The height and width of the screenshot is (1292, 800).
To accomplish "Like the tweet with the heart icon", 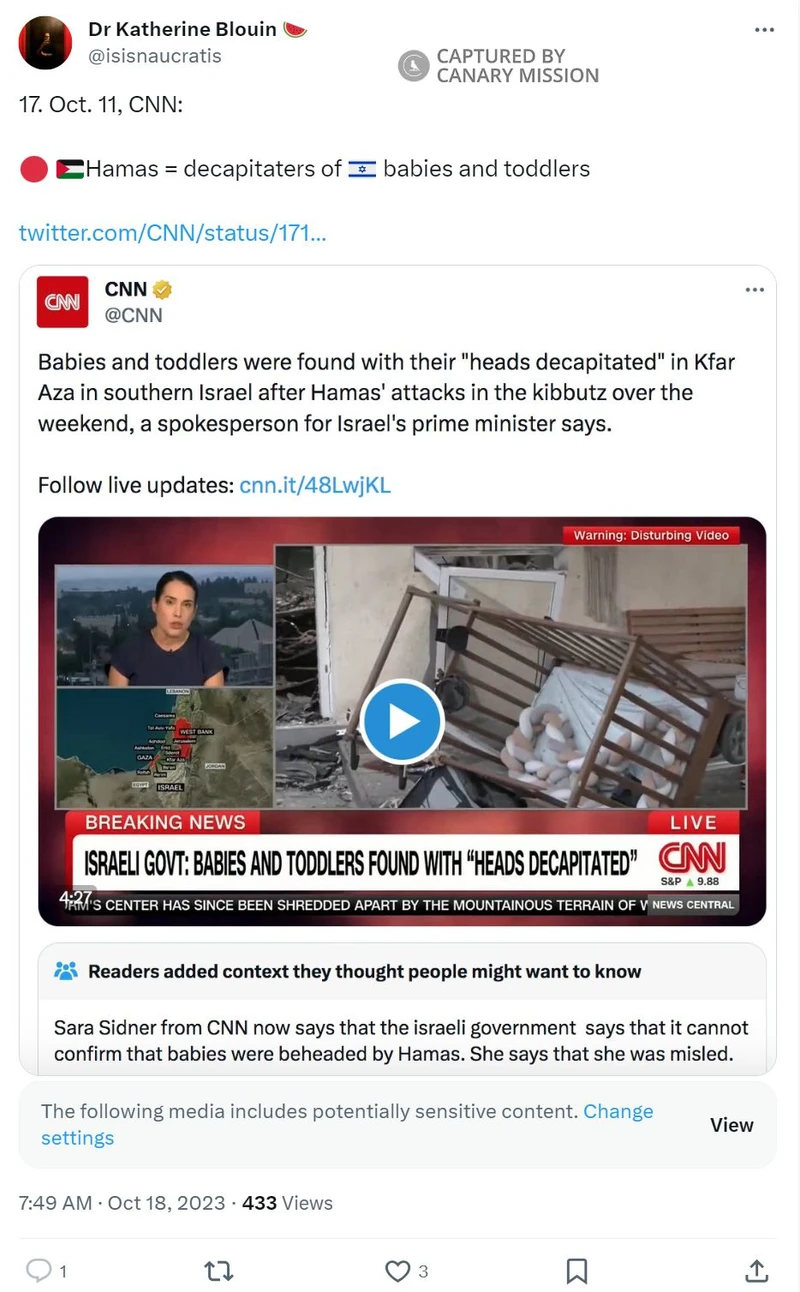I will 397,1270.
